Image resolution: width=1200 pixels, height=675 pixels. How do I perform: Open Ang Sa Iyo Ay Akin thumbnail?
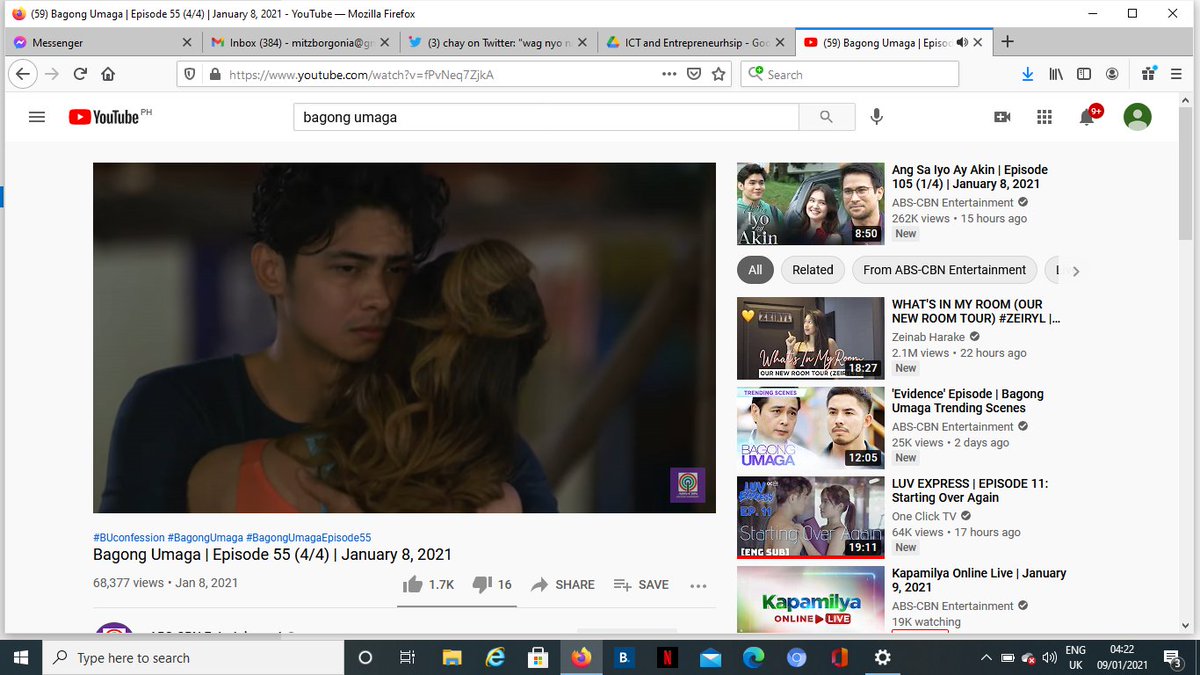[810, 204]
